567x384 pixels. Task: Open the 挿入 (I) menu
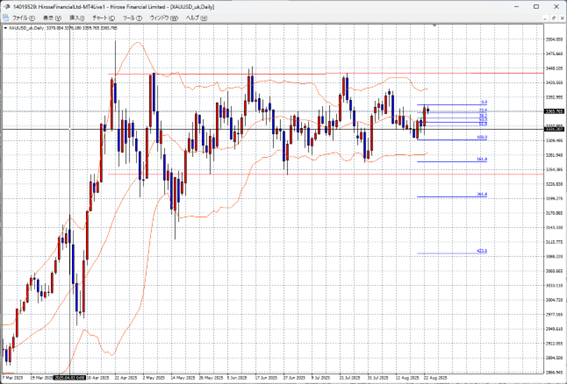pyautogui.click(x=77, y=18)
